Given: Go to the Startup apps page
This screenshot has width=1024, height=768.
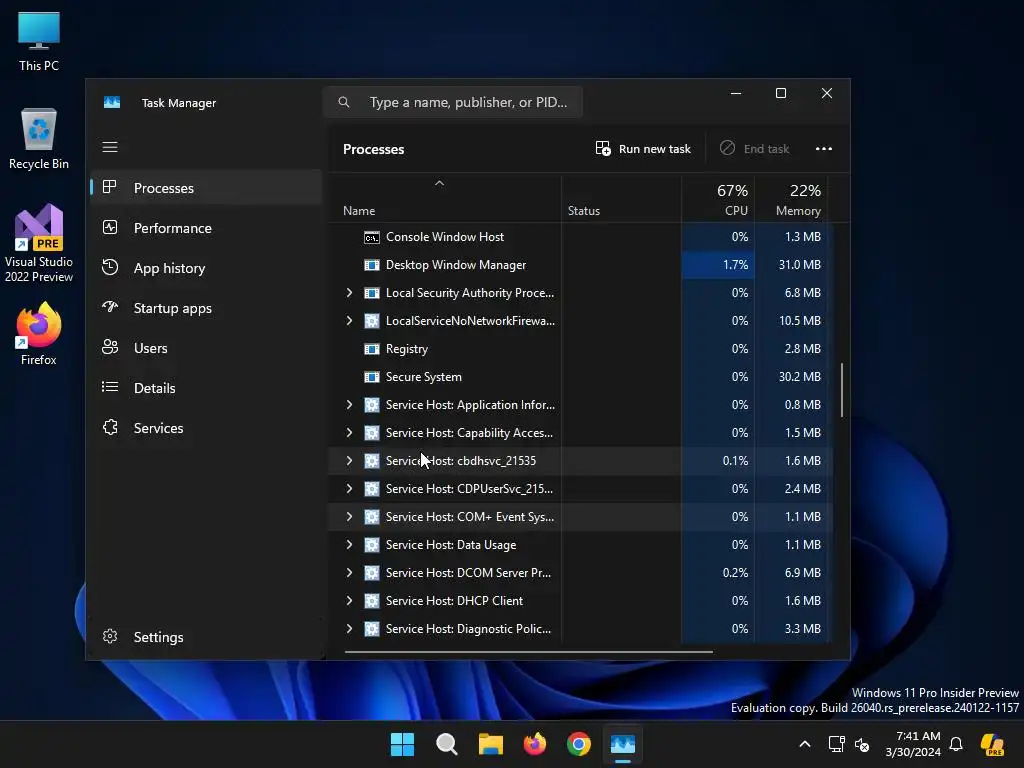Looking at the screenshot, I should coord(206,308).
